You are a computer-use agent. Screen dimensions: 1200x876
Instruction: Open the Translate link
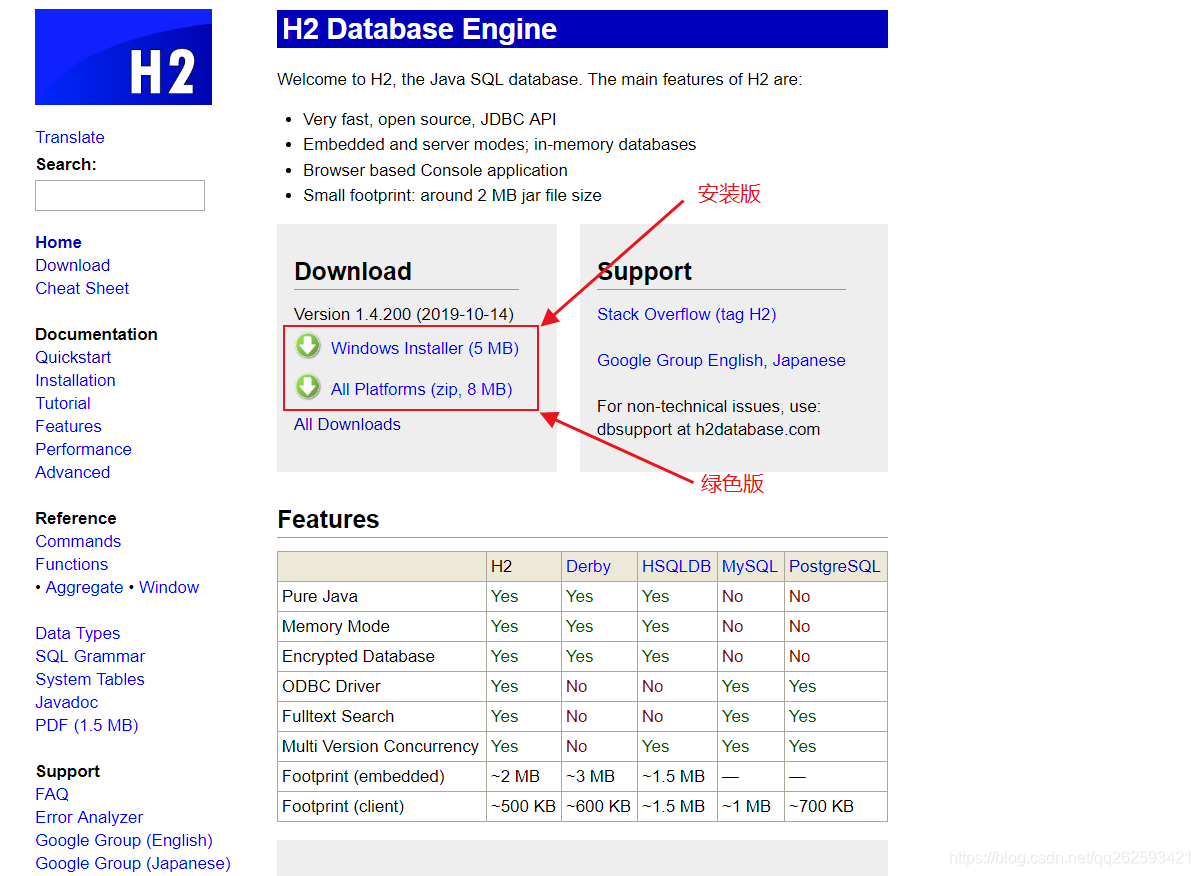pyautogui.click(x=70, y=137)
